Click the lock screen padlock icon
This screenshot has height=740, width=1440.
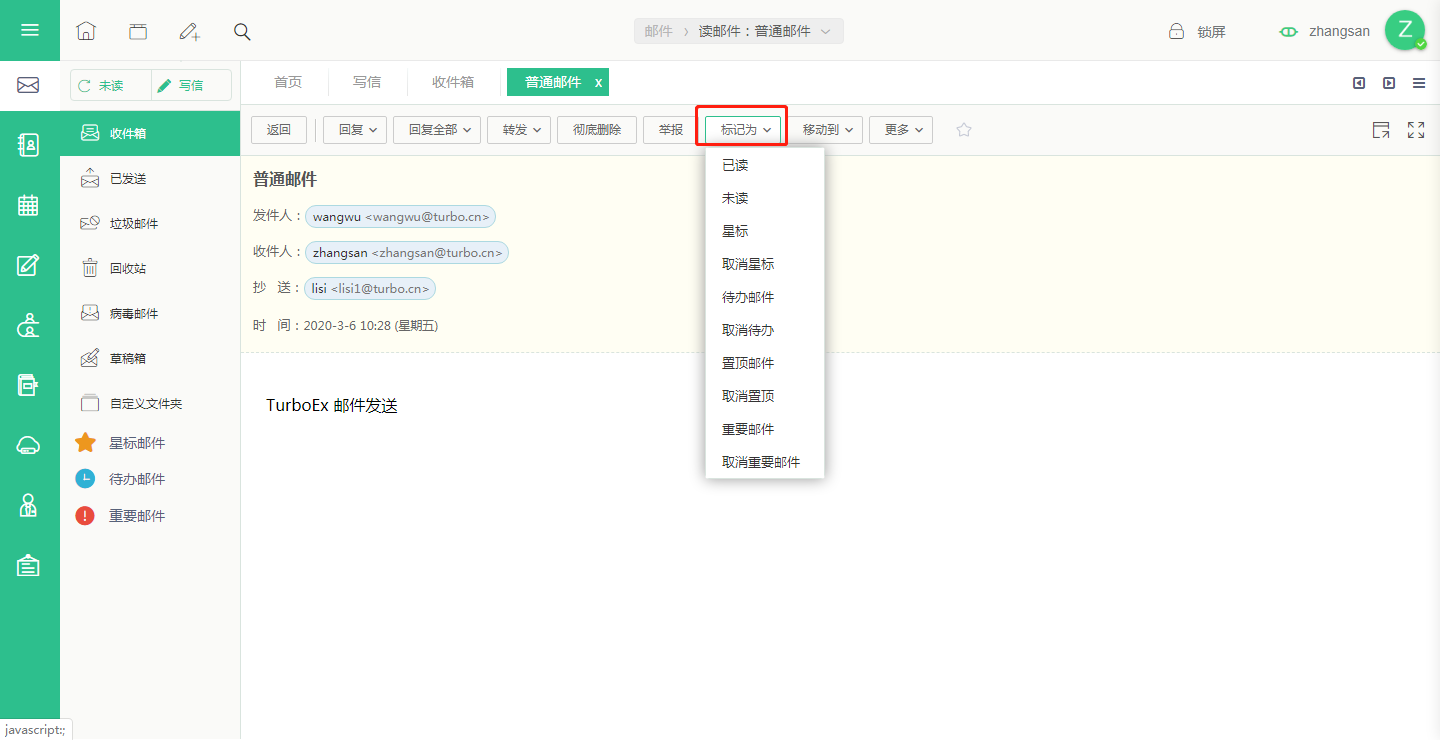point(1177,31)
